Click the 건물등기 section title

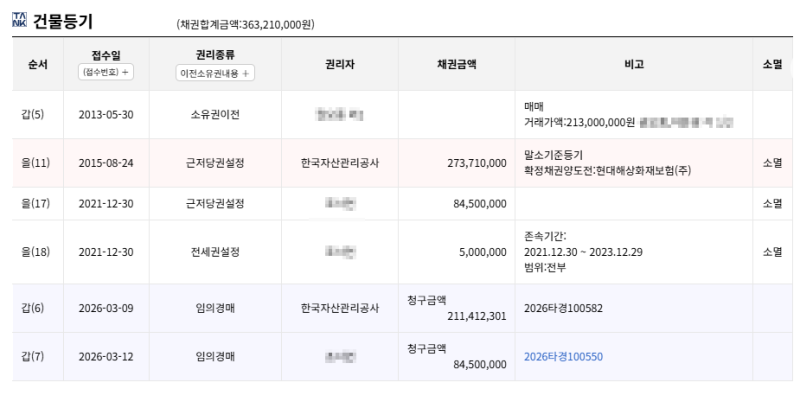point(63,21)
